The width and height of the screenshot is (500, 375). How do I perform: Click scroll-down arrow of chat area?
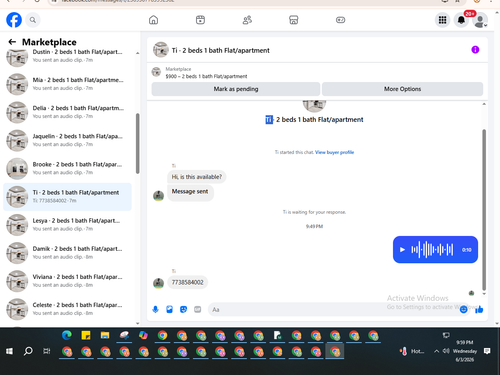pyautogui.click(x=484, y=294)
